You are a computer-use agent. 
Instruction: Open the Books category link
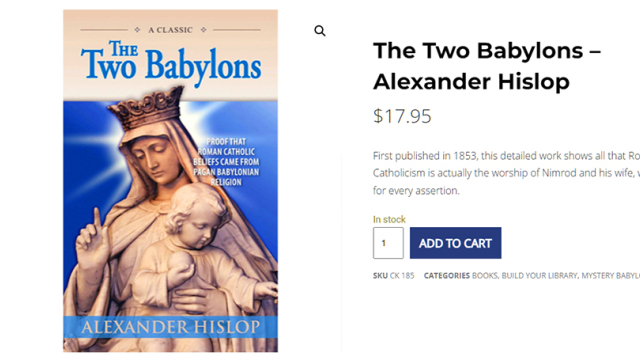point(484,276)
